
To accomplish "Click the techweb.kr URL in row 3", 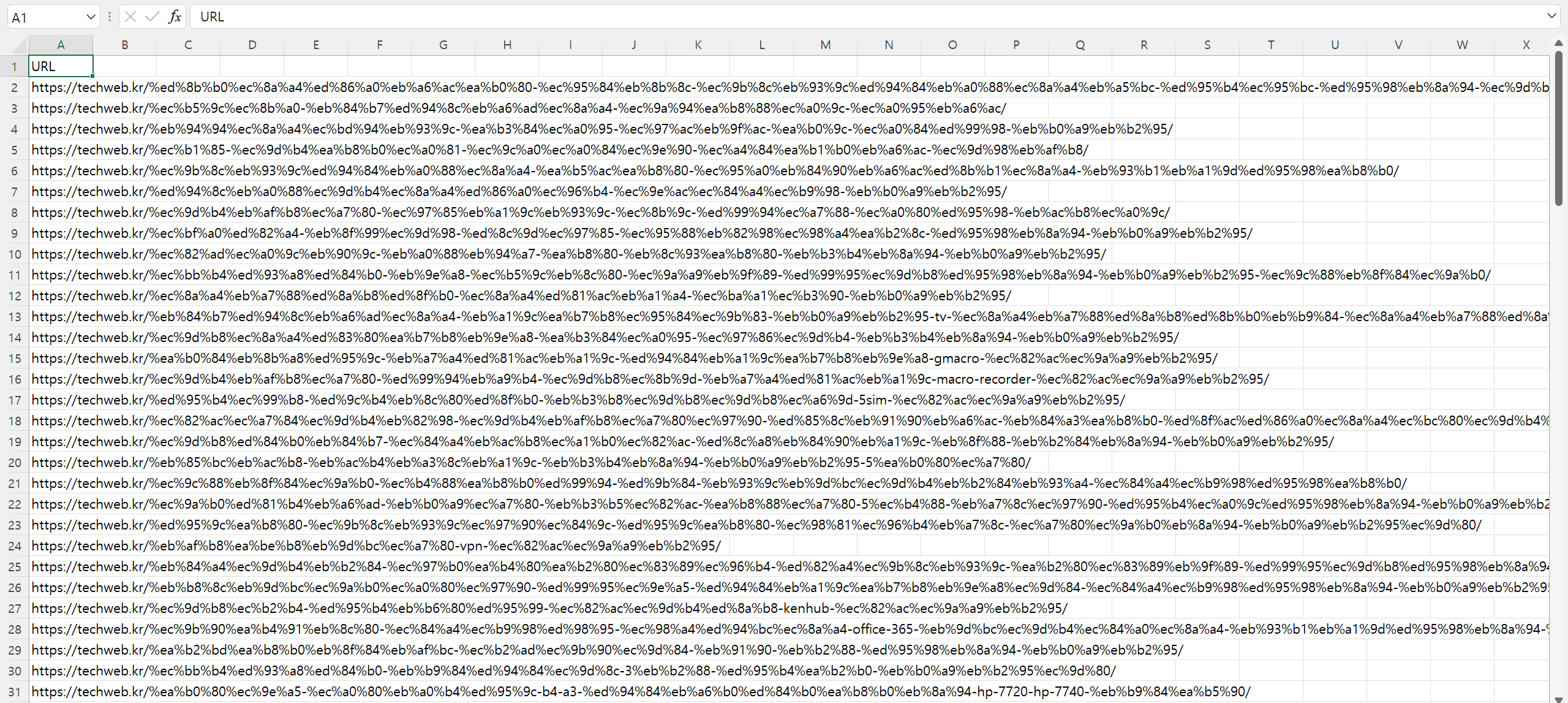I will (x=519, y=108).
